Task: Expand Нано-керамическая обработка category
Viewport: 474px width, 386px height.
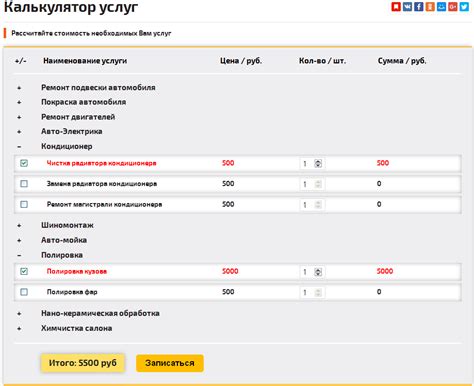Action: 19,314
